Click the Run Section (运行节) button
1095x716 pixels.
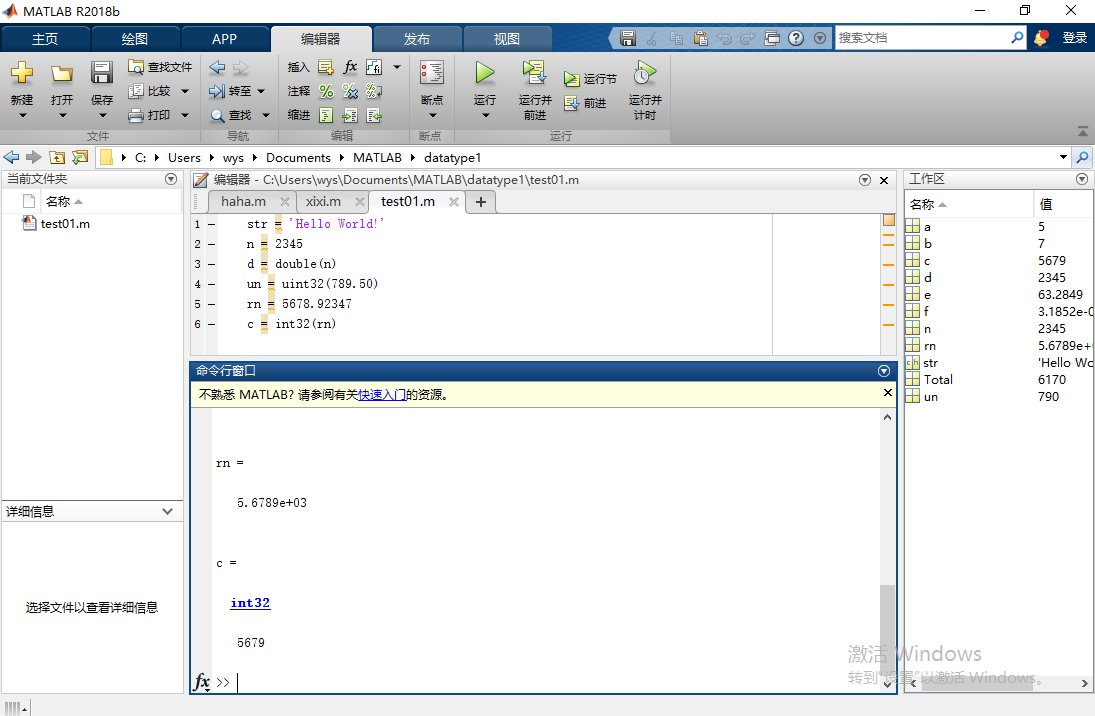tap(590, 79)
